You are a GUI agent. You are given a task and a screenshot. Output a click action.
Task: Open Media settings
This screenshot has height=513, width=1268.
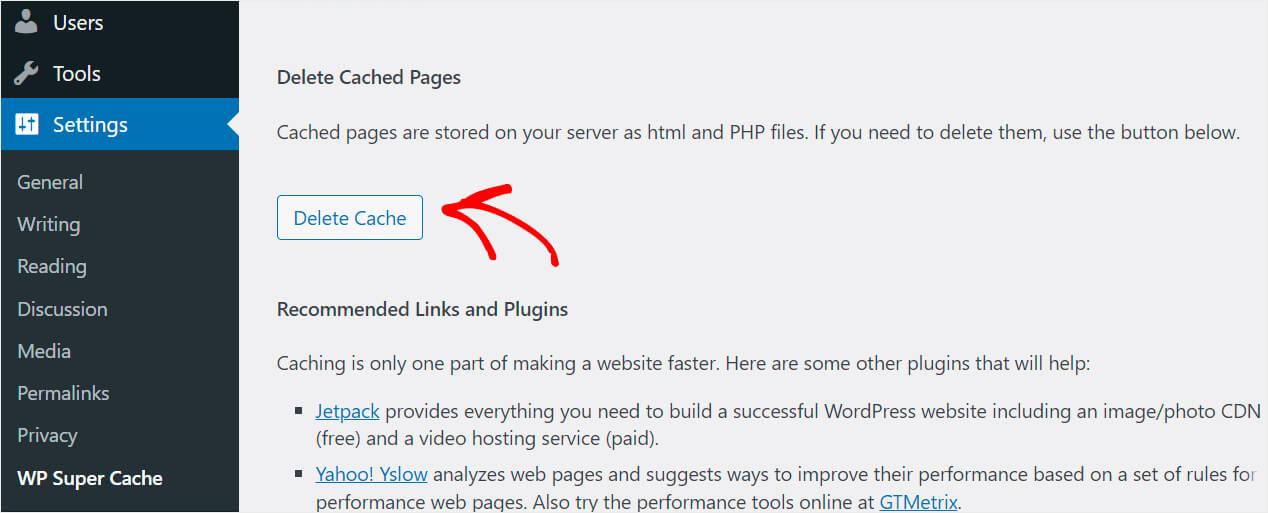tap(44, 351)
